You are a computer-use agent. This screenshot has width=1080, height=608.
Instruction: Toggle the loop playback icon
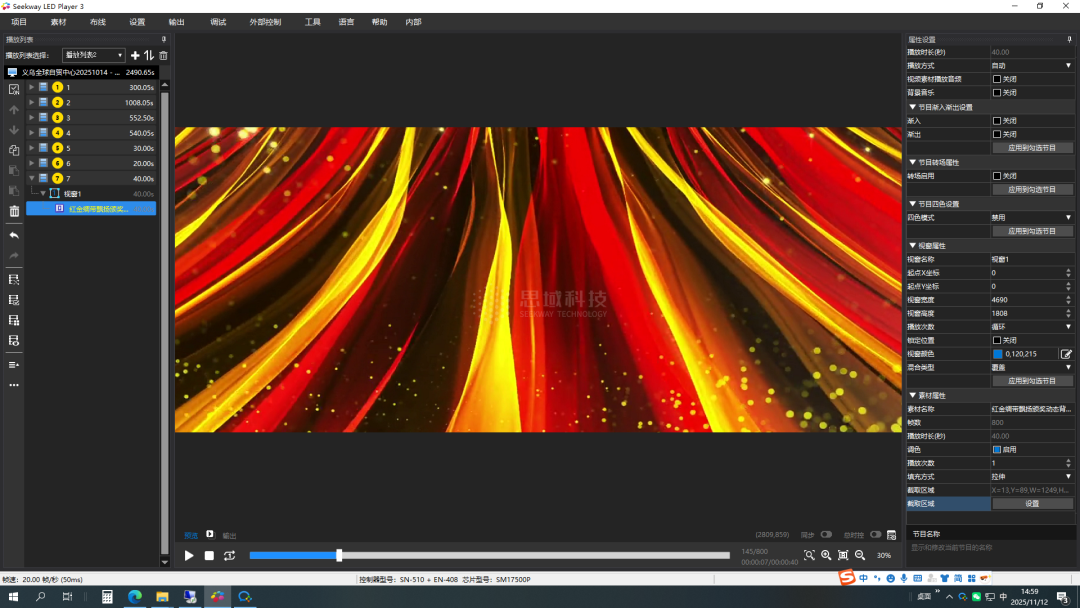pos(230,556)
